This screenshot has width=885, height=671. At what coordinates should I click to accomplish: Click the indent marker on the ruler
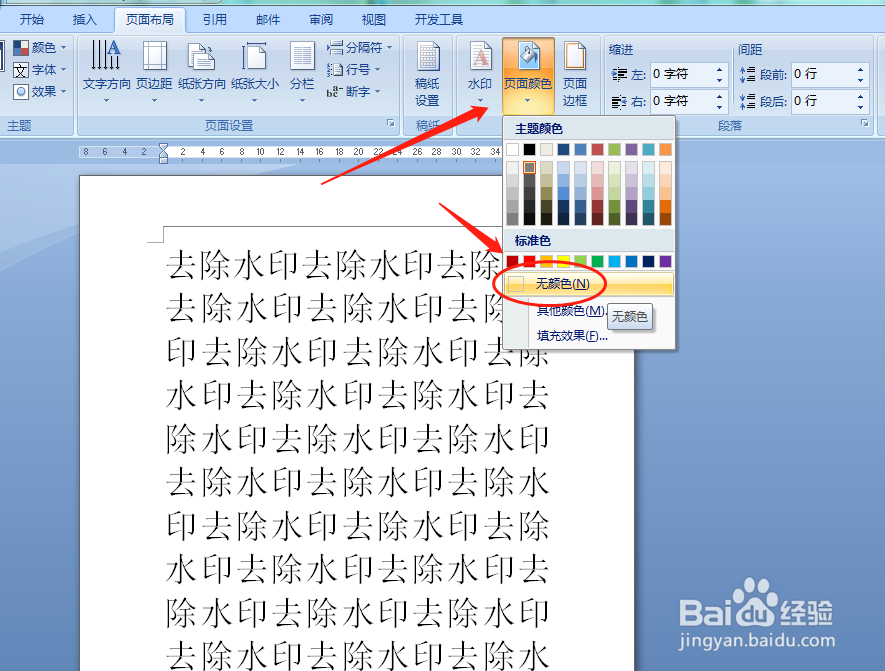pyautogui.click(x=163, y=152)
